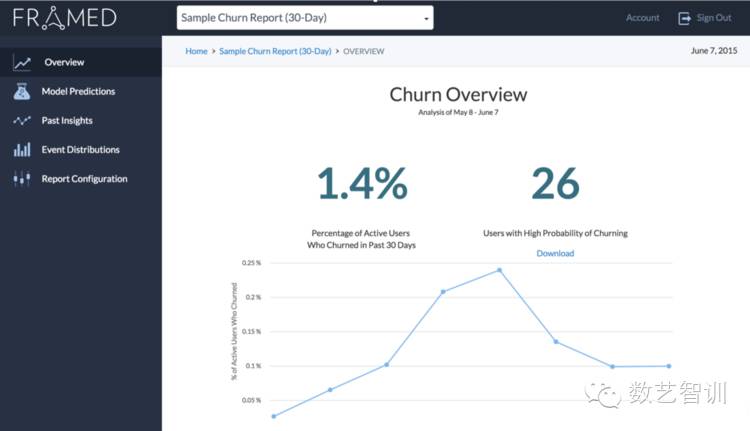Open Model Predictions in sidebar

point(81,91)
